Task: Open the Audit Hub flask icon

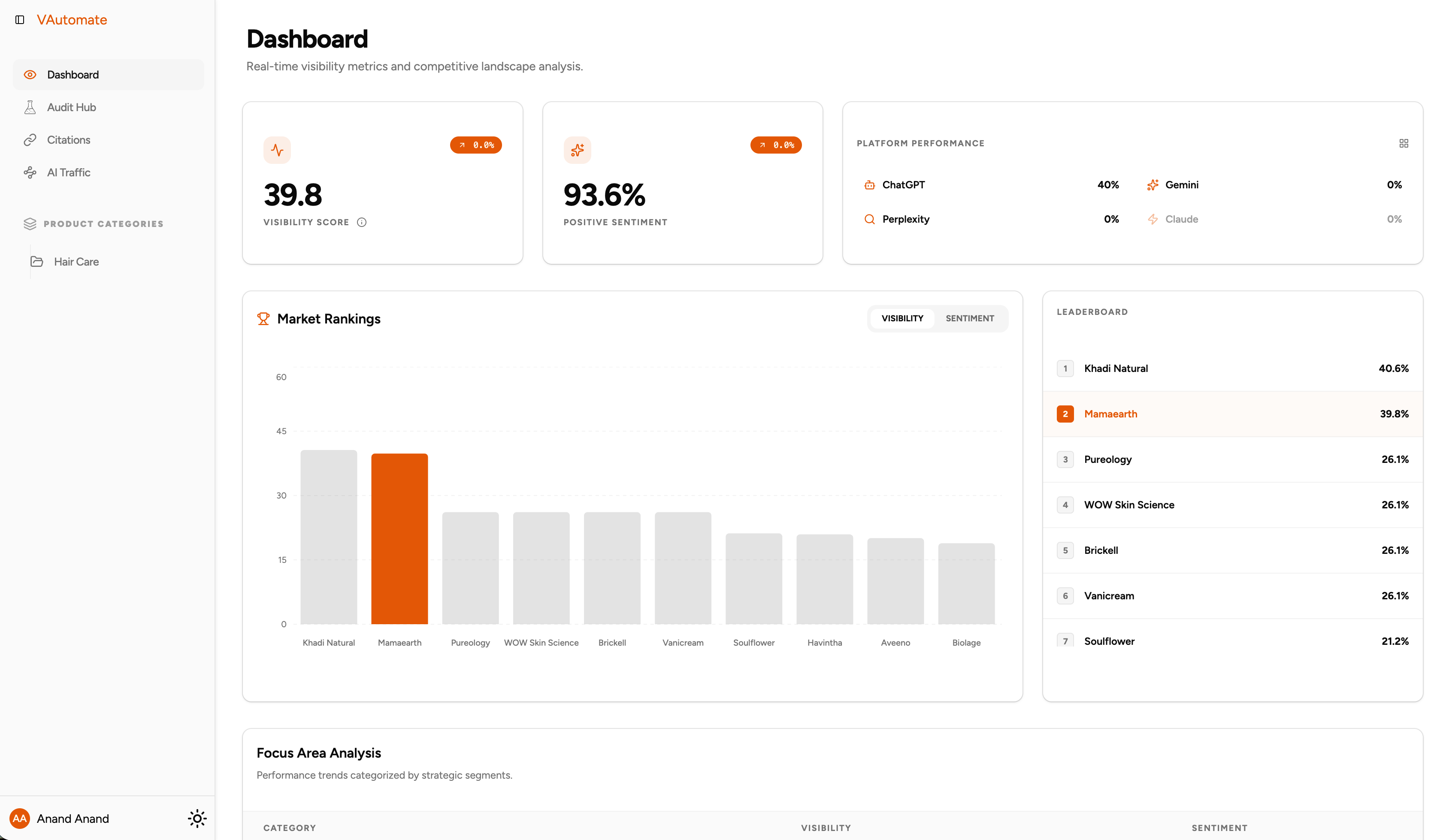Action: [x=30, y=107]
